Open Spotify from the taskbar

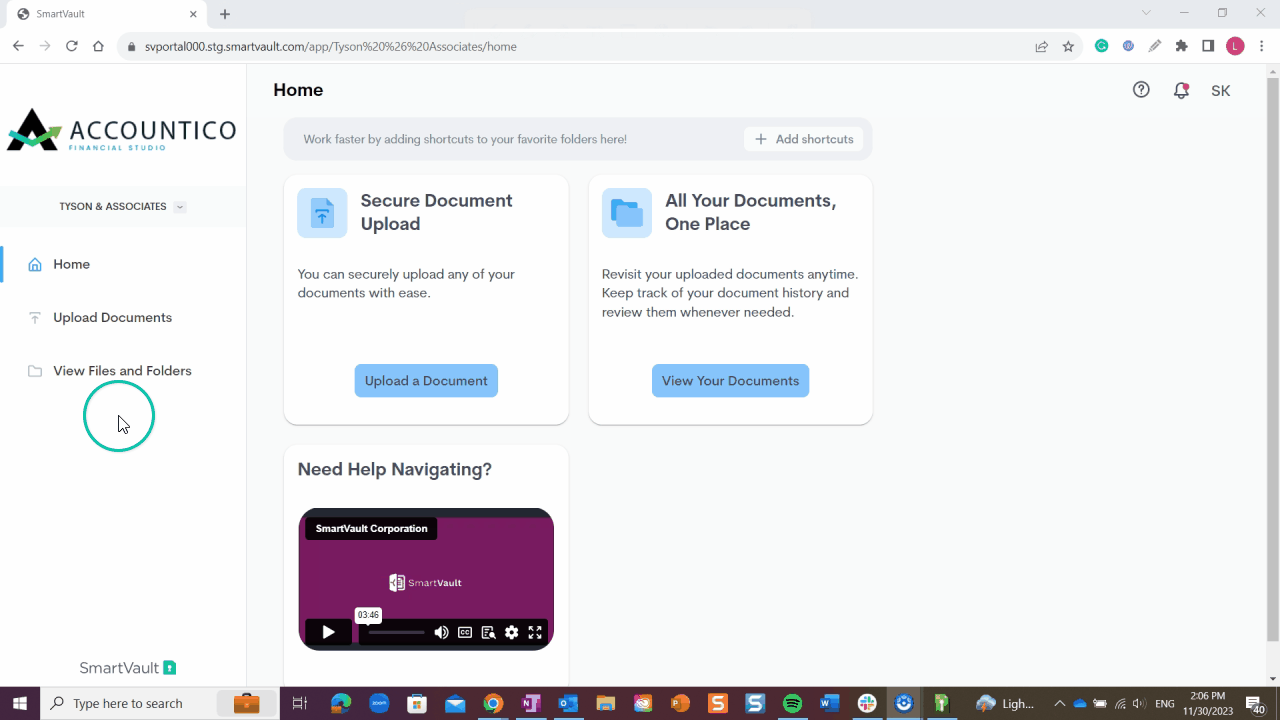[792, 704]
